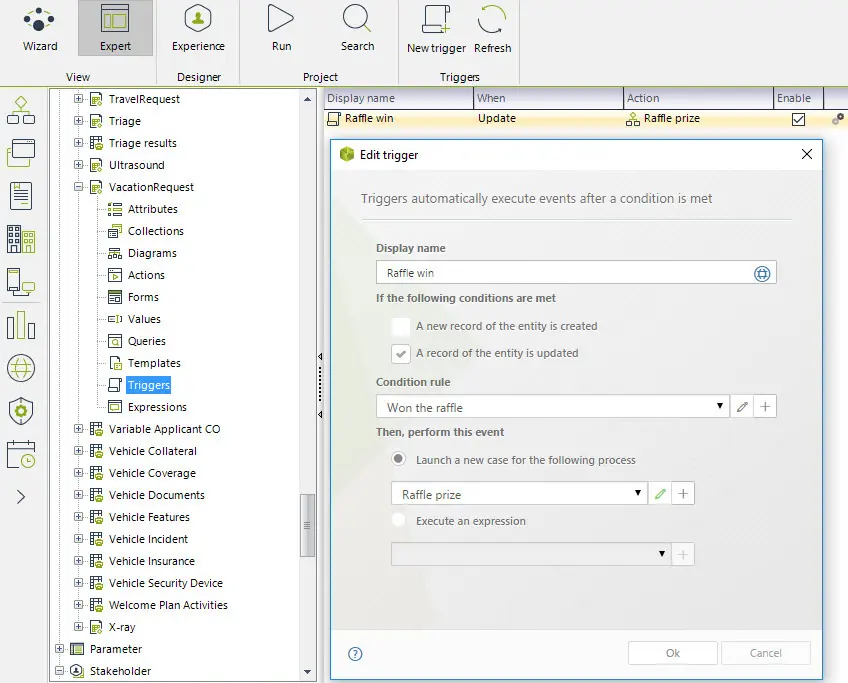Click the Run project icon
848x683 pixels.
pos(281,29)
